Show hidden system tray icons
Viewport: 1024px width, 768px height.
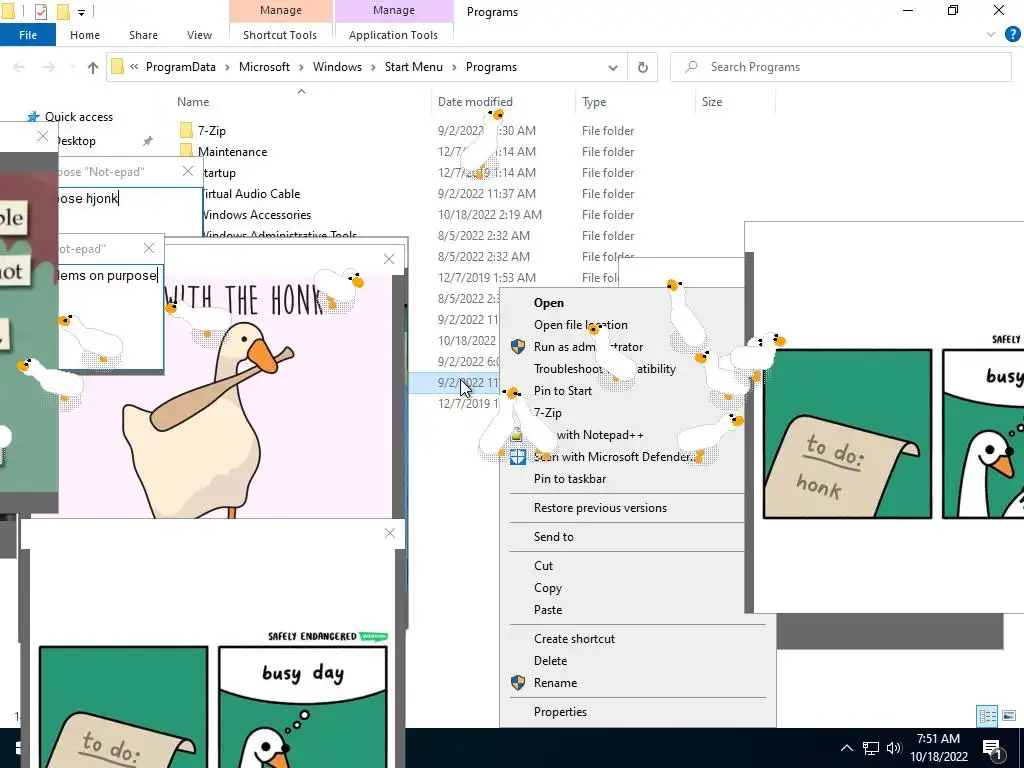pyautogui.click(x=846, y=748)
